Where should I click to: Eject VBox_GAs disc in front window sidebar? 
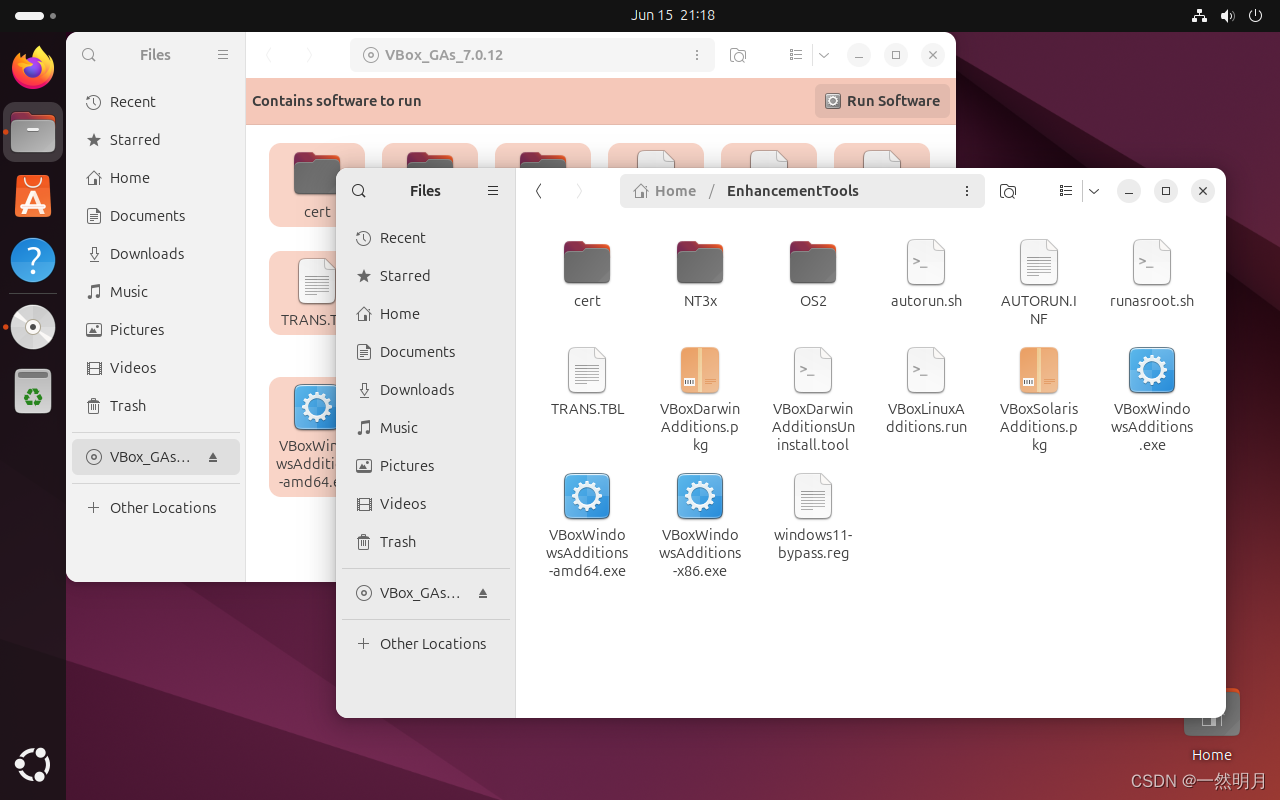pyautogui.click(x=483, y=593)
